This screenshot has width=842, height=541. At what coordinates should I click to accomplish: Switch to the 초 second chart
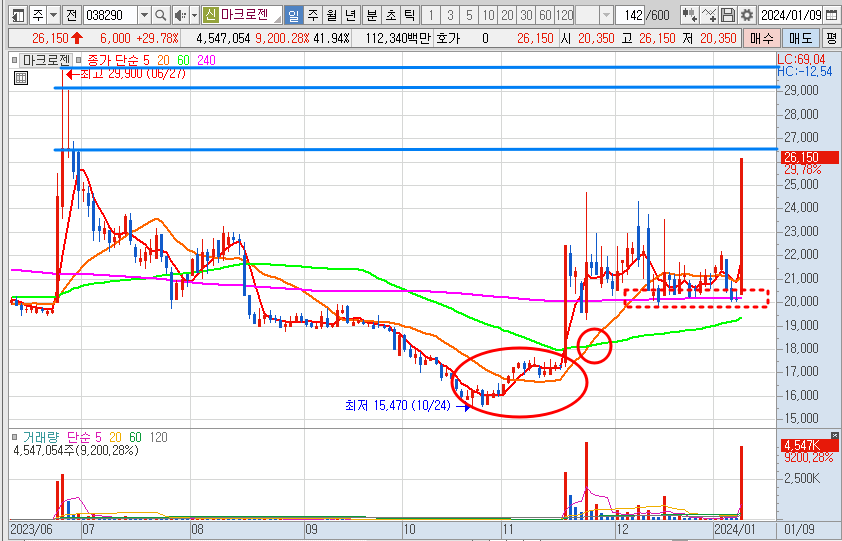click(390, 15)
